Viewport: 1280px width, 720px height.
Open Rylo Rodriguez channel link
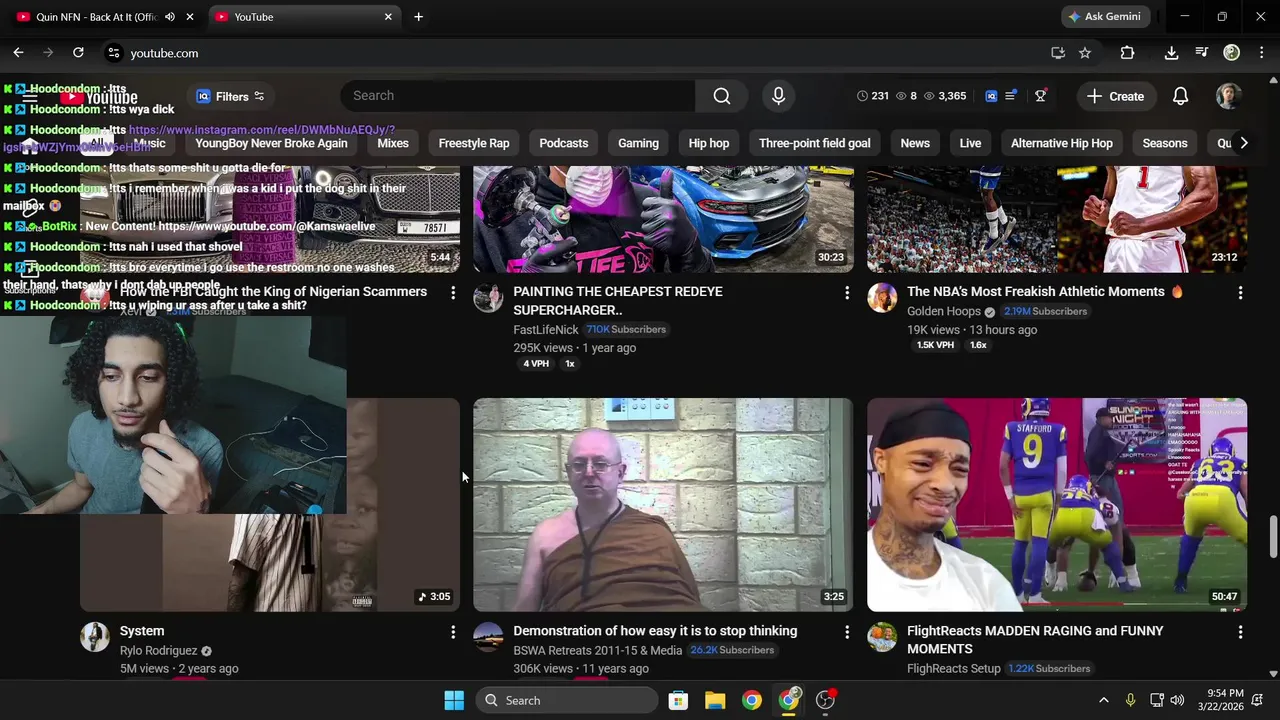(158, 651)
